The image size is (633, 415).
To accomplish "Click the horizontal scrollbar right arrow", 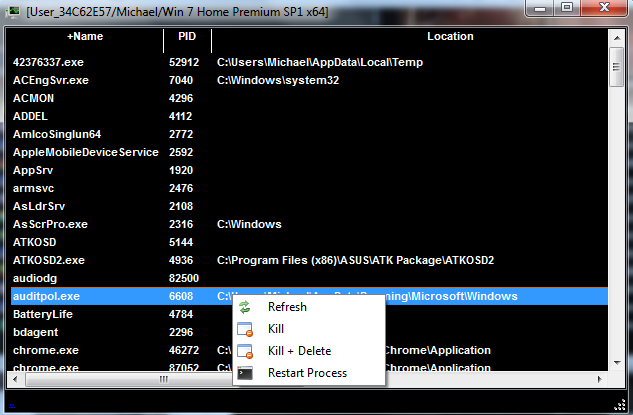I will pos(600,379).
